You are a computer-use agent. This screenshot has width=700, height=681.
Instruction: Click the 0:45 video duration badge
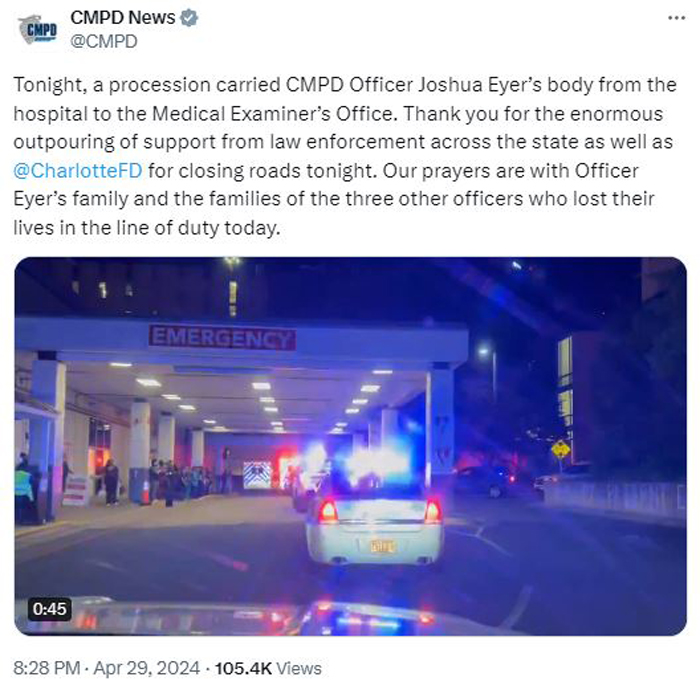point(50,609)
